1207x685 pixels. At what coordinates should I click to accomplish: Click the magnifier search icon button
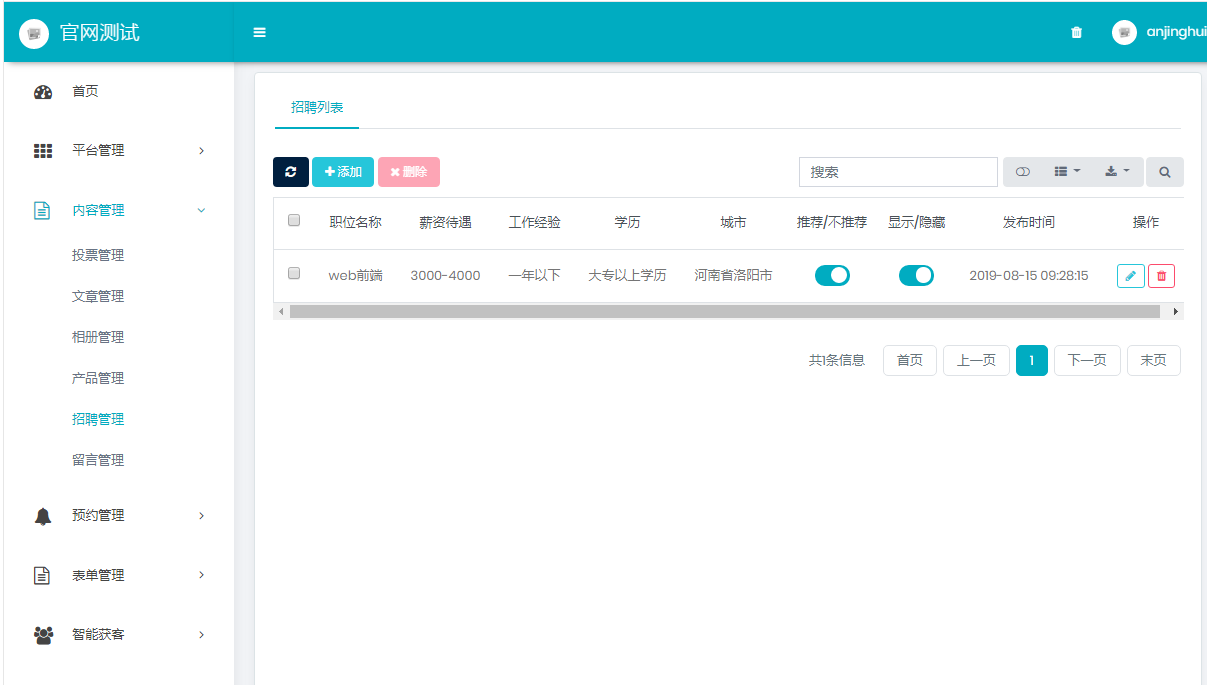(1164, 172)
